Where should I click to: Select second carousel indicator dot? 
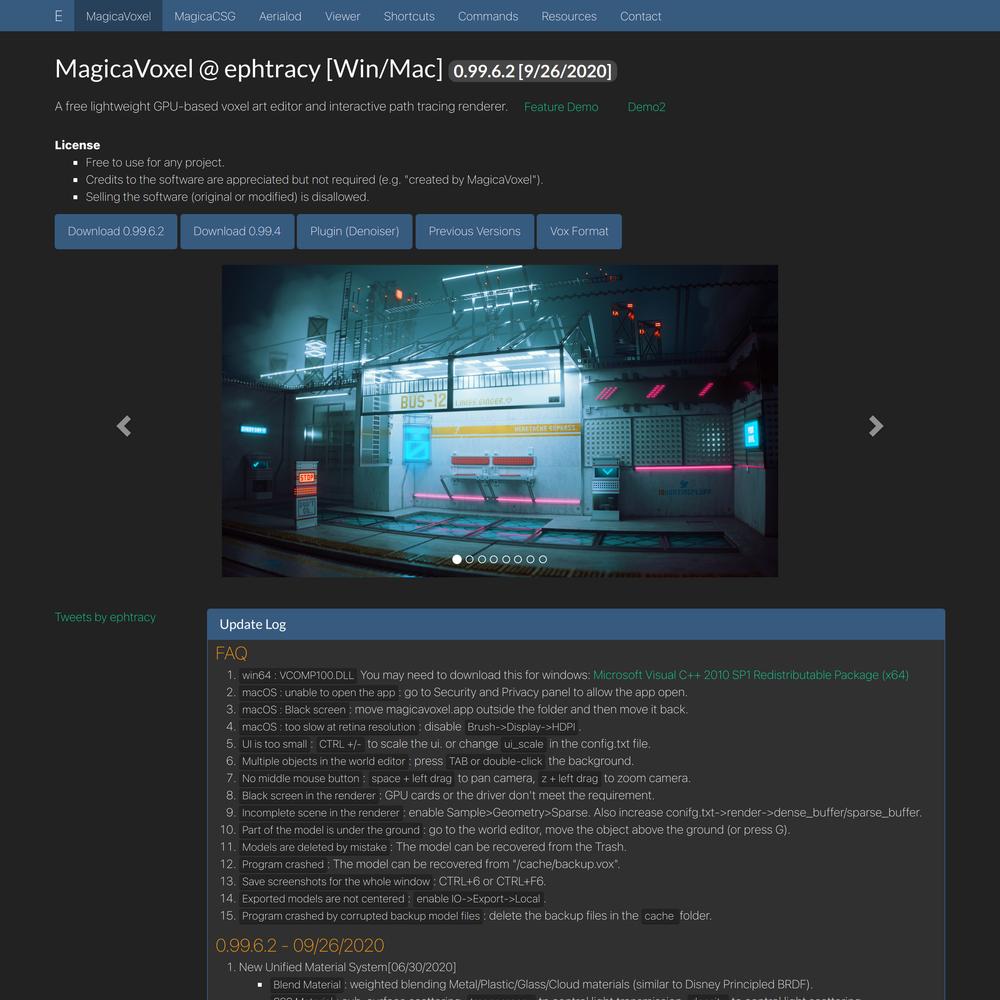click(x=469, y=559)
